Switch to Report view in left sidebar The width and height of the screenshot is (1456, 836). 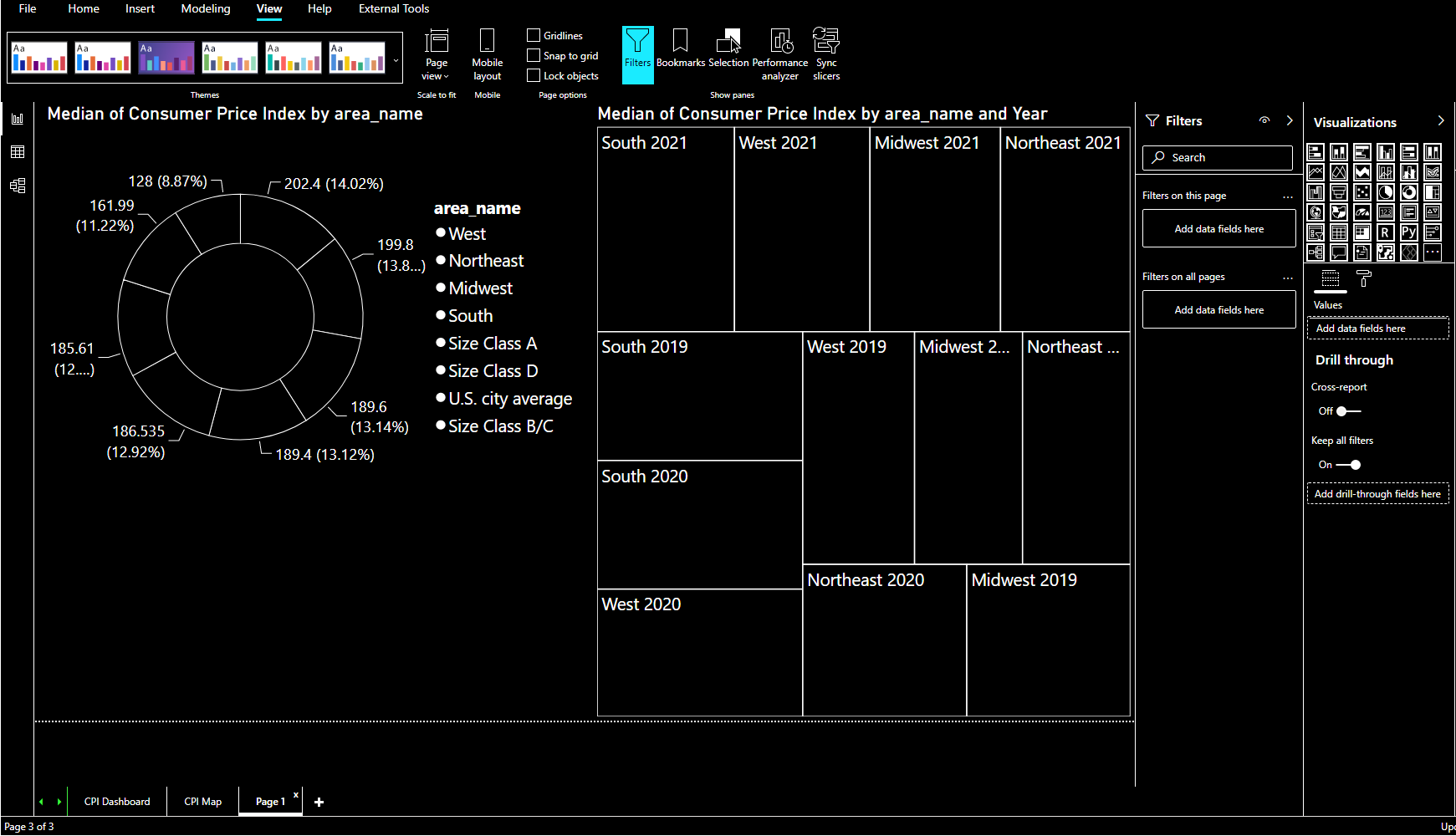coord(18,119)
